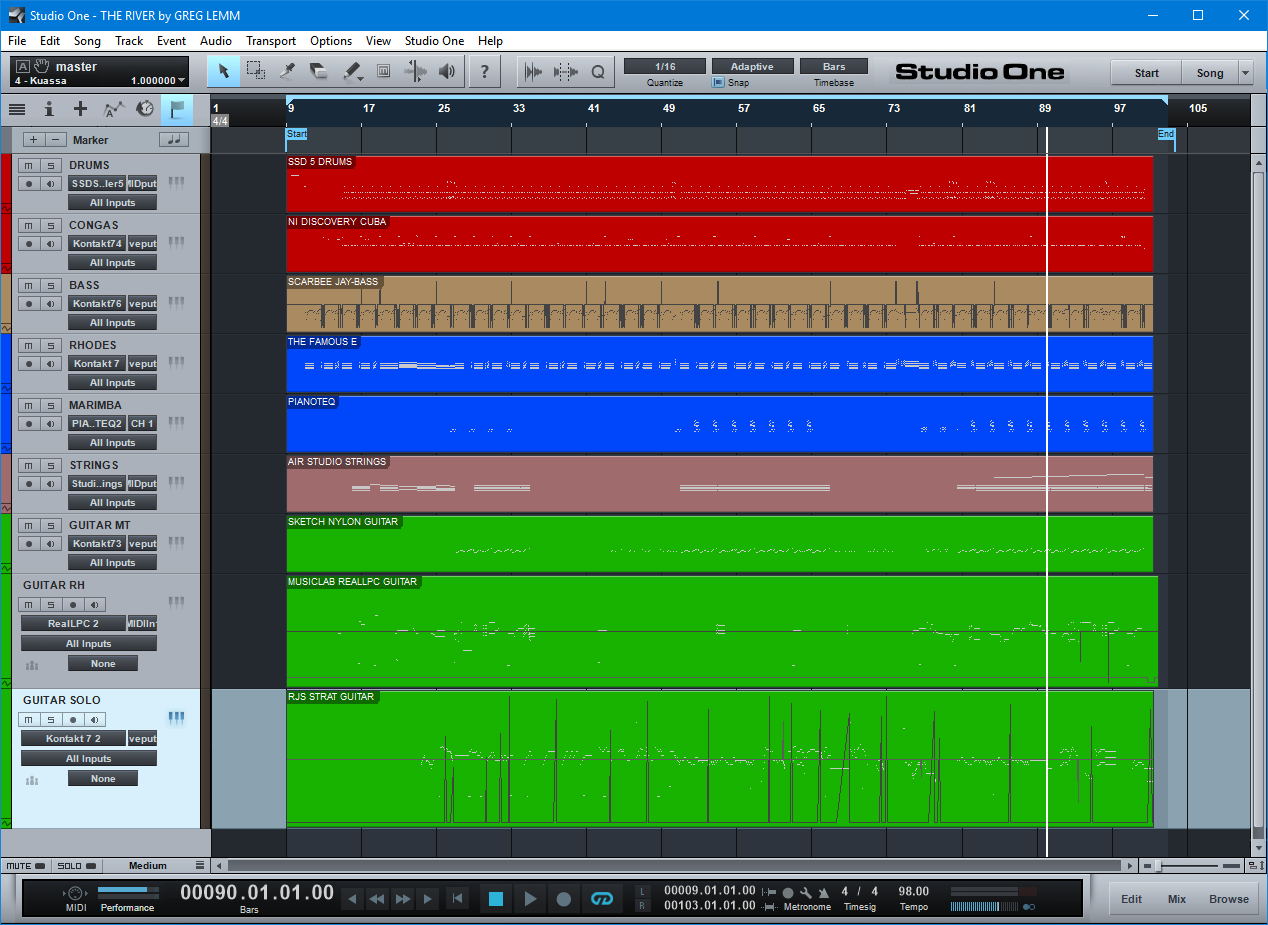Open the Audio menu
The width and height of the screenshot is (1268, 925).
click(x=216, y=41)
